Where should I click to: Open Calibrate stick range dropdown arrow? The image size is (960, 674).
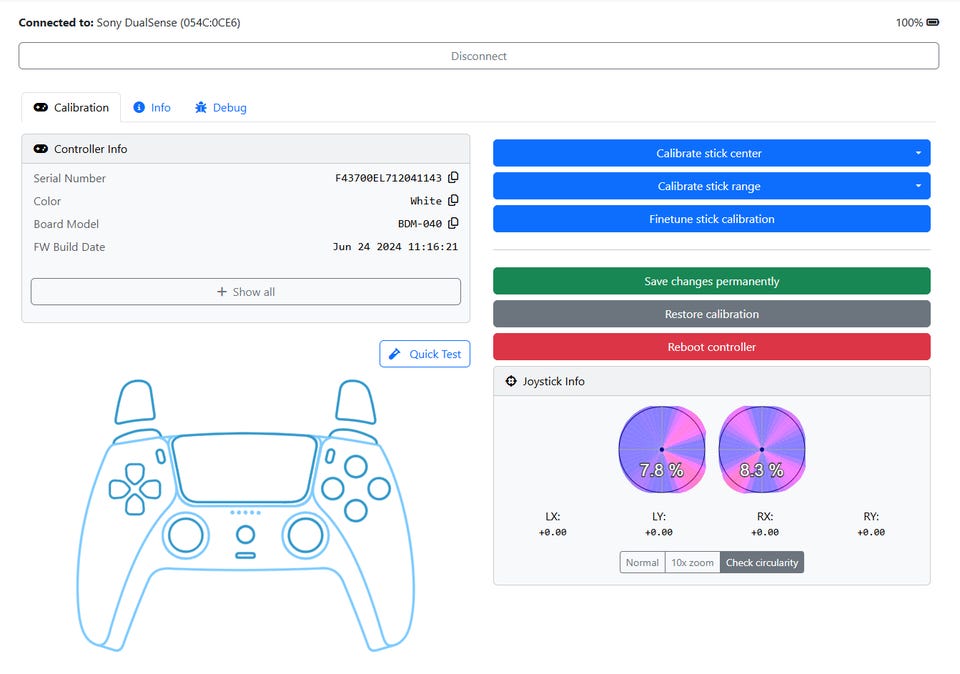pyautogui.click(x=918, y=185)
